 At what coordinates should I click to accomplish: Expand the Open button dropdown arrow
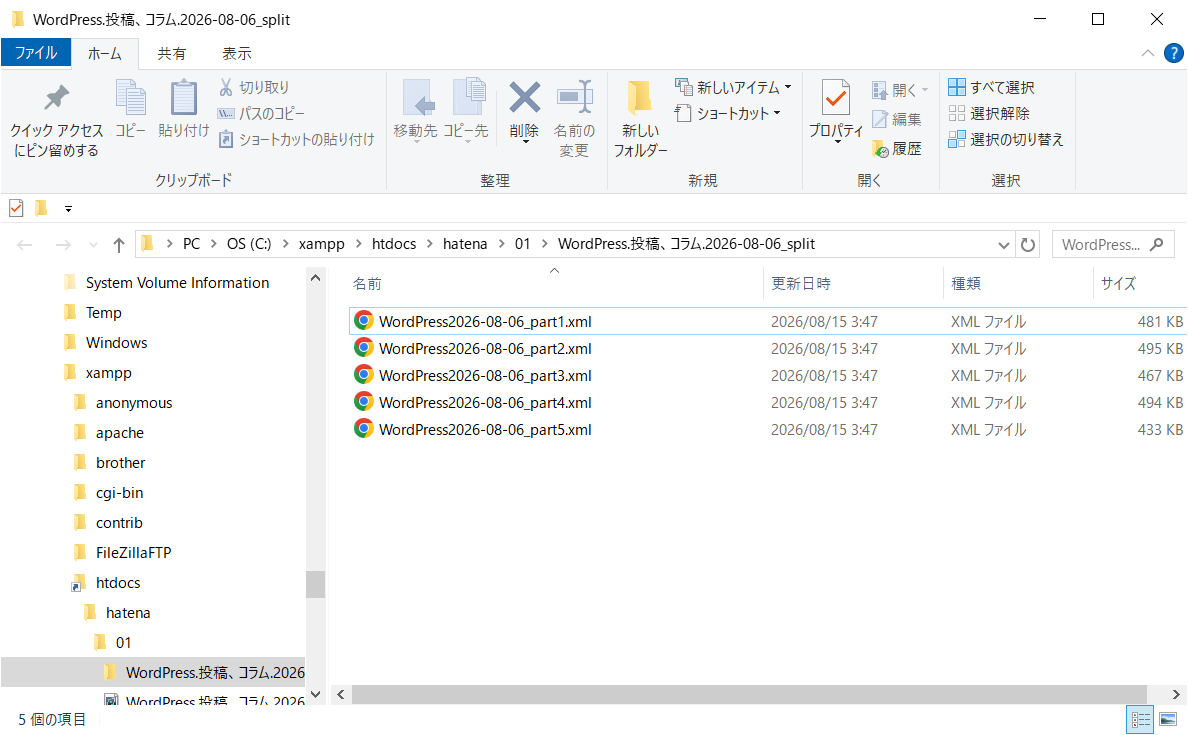coord(925,90)
